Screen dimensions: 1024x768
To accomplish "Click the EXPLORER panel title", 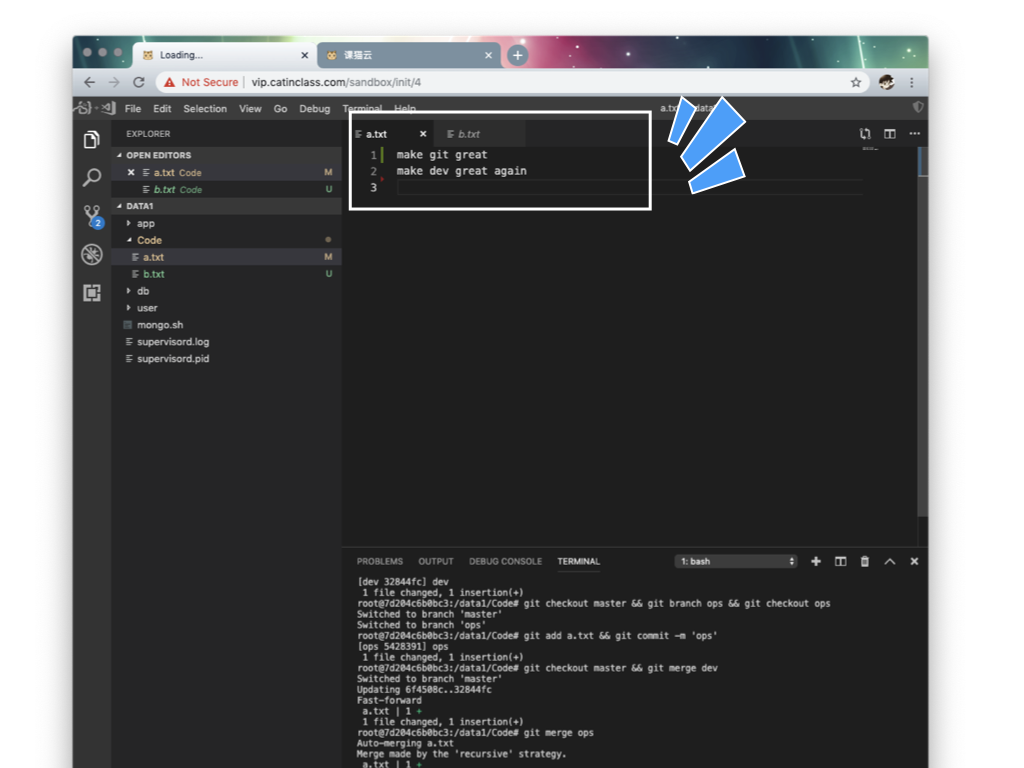I will tap(148, 134).
